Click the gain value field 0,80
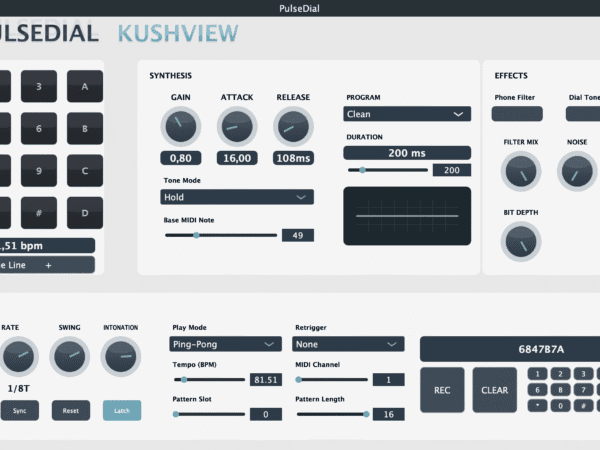This screenshot has height=450, width=600. tap(181, 158)
